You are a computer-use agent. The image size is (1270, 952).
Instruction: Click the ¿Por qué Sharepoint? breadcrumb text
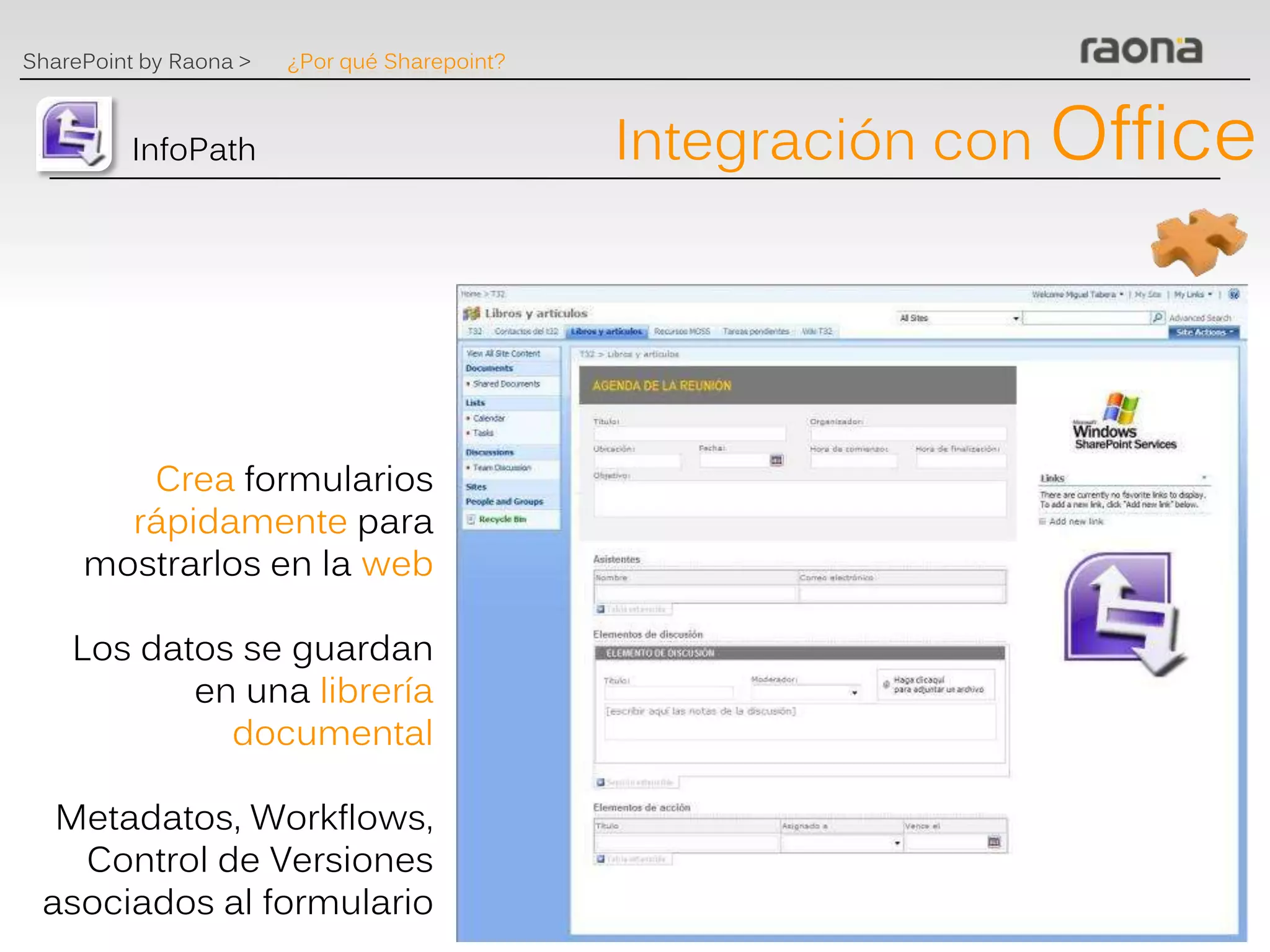pyautogui.click(x=396, y=61)
